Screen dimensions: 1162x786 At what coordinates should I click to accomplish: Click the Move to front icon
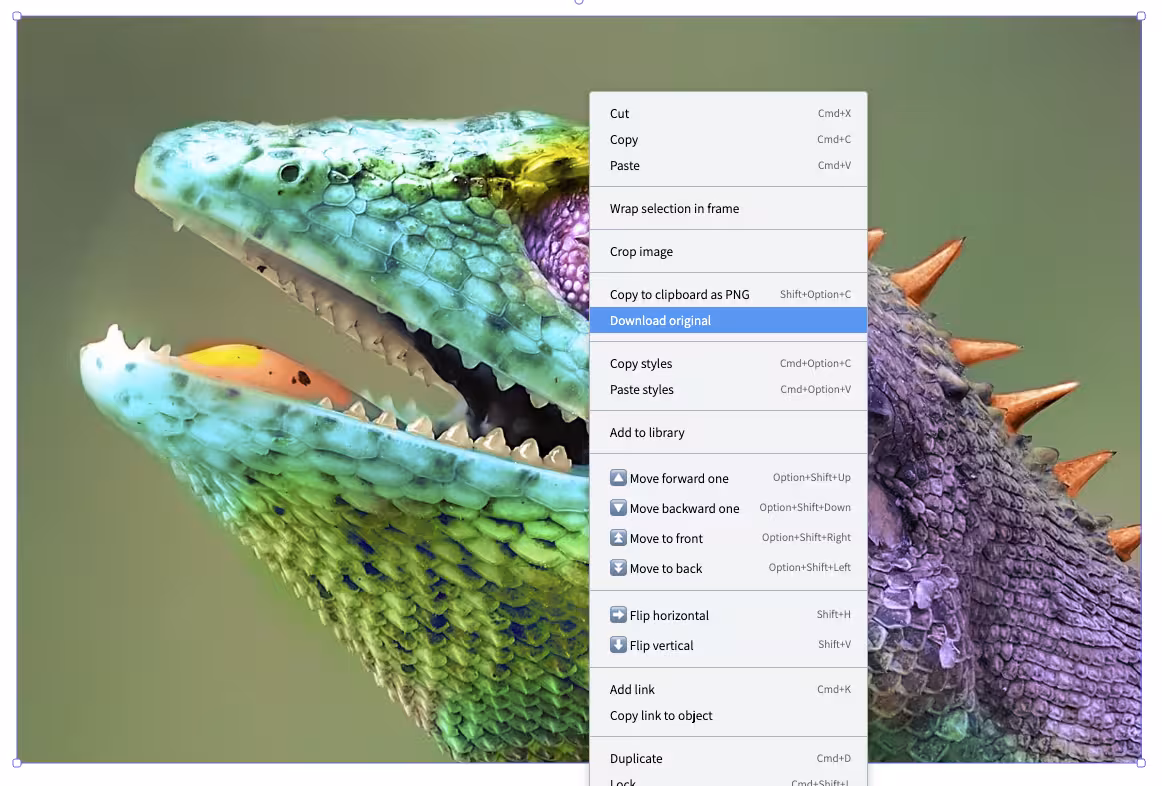tap(618, 538)
